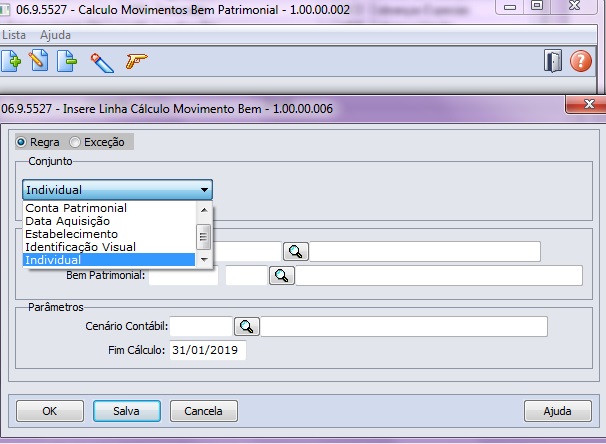The height and width of the screenshot is (444, 606).
Task: Click the Salva button
Action: 127,411
